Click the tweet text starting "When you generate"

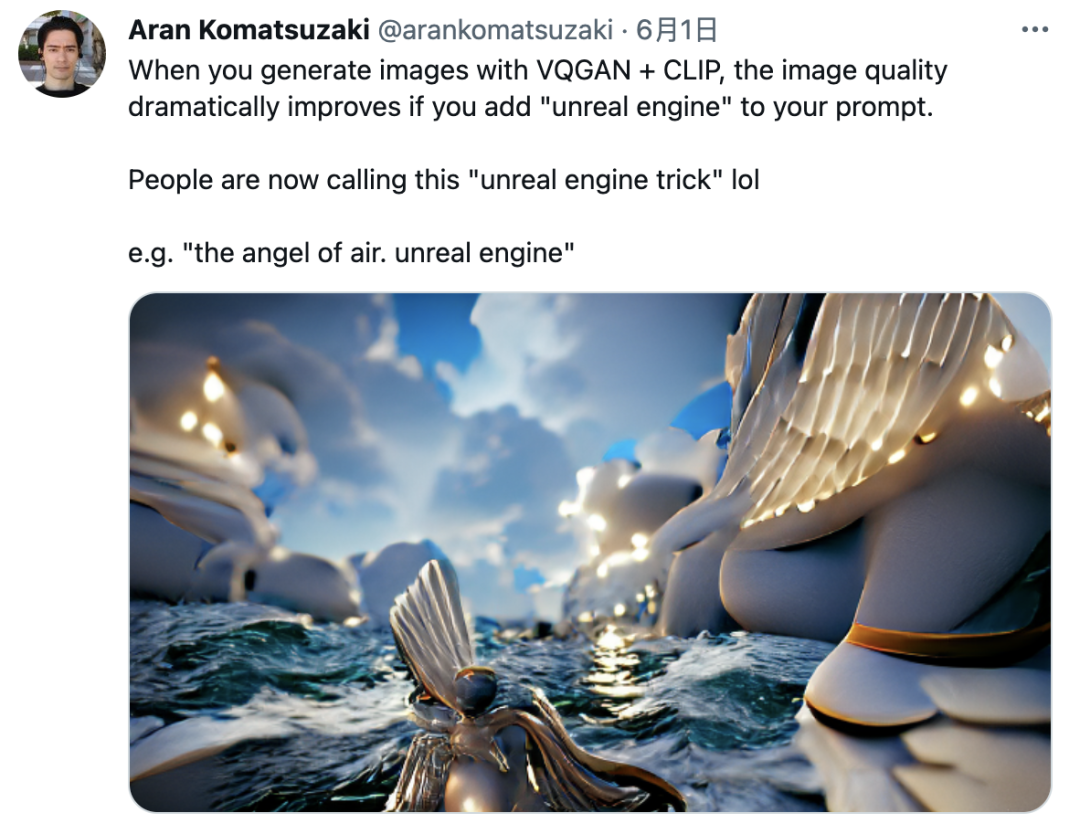point(537,89)
